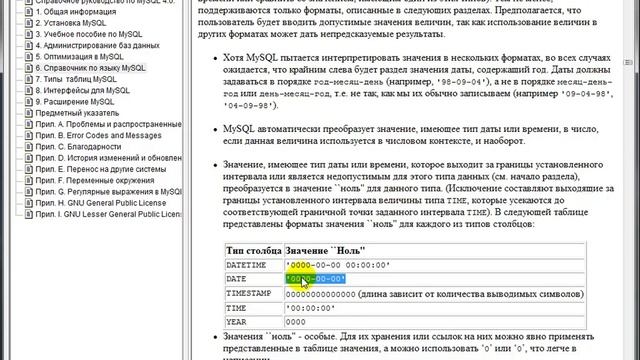Open '7. Типы таблиц MySQL' chapter

coord(76,79)
